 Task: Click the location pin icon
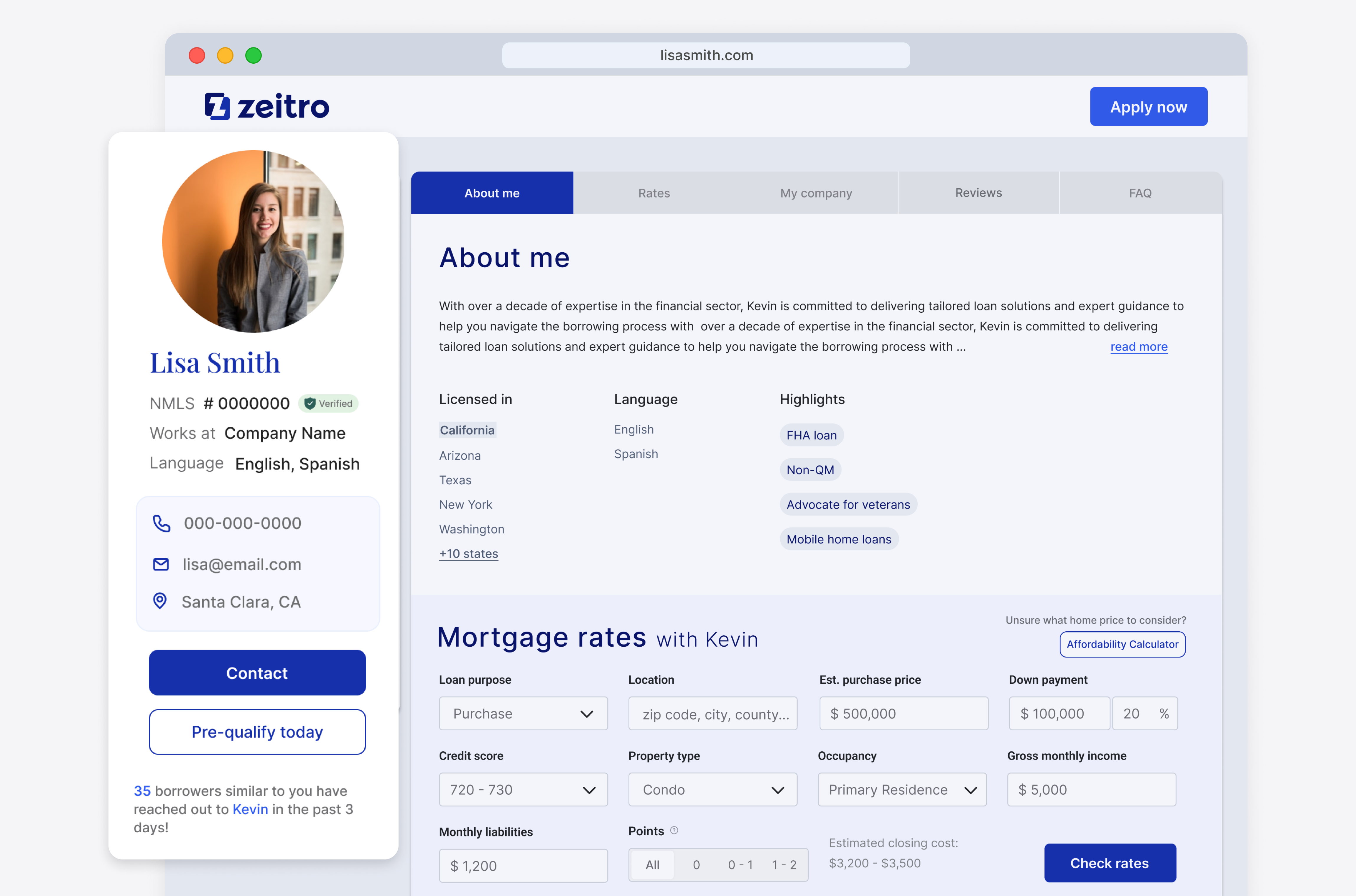[160, 601]
